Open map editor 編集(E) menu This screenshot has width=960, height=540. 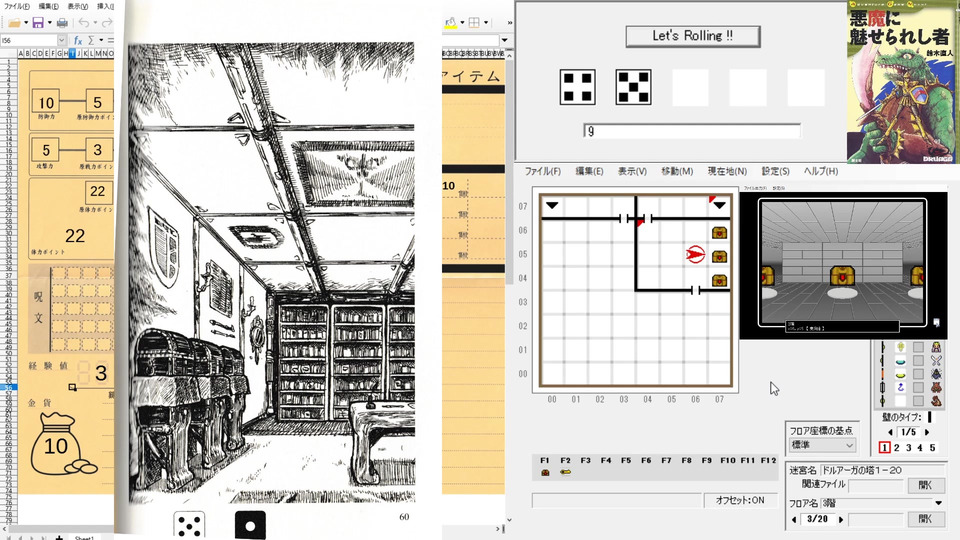[x=589, y=171]
